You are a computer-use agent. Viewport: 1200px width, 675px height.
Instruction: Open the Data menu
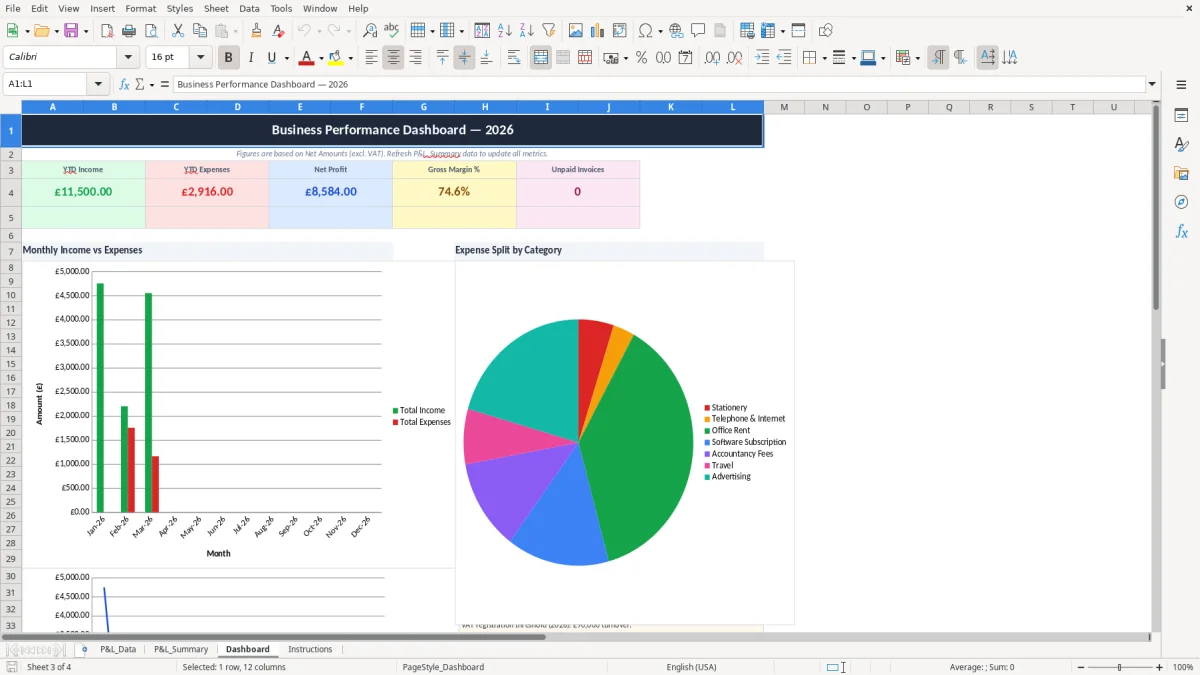point(249,8)
